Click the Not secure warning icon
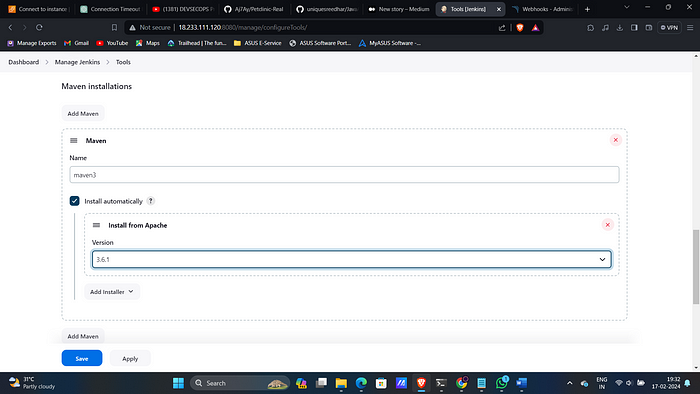This screenshot has width=700, height=394. point(132,28)
